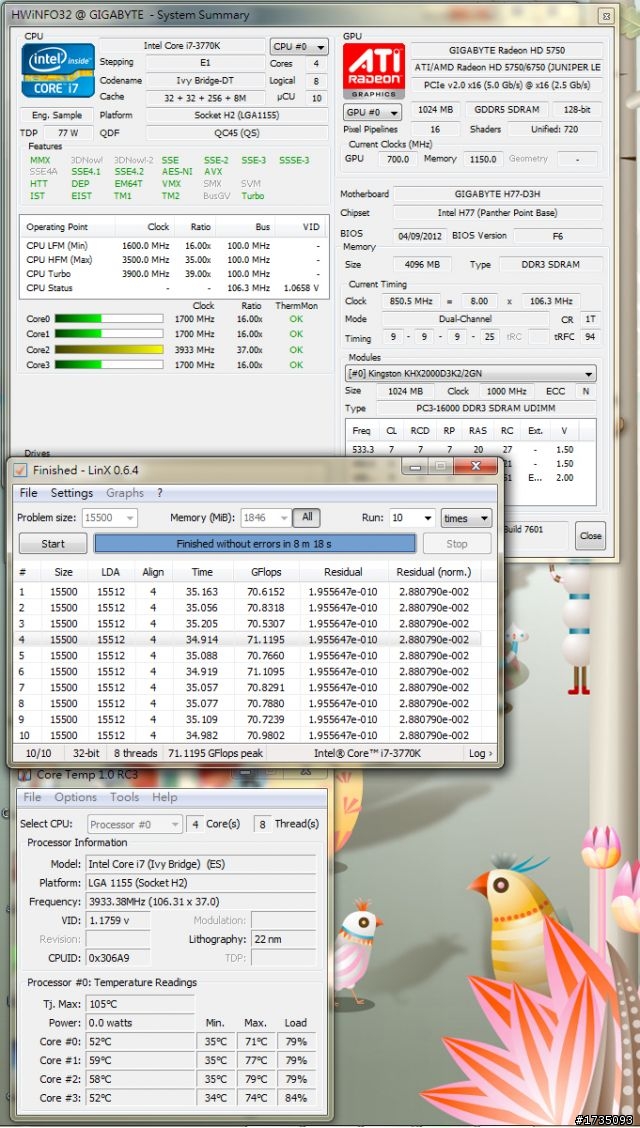Click the 71.1195 GFlops peak status entry
This screenshot has height=1128, width=640.
pyautogui.click(x=216, y=753)
